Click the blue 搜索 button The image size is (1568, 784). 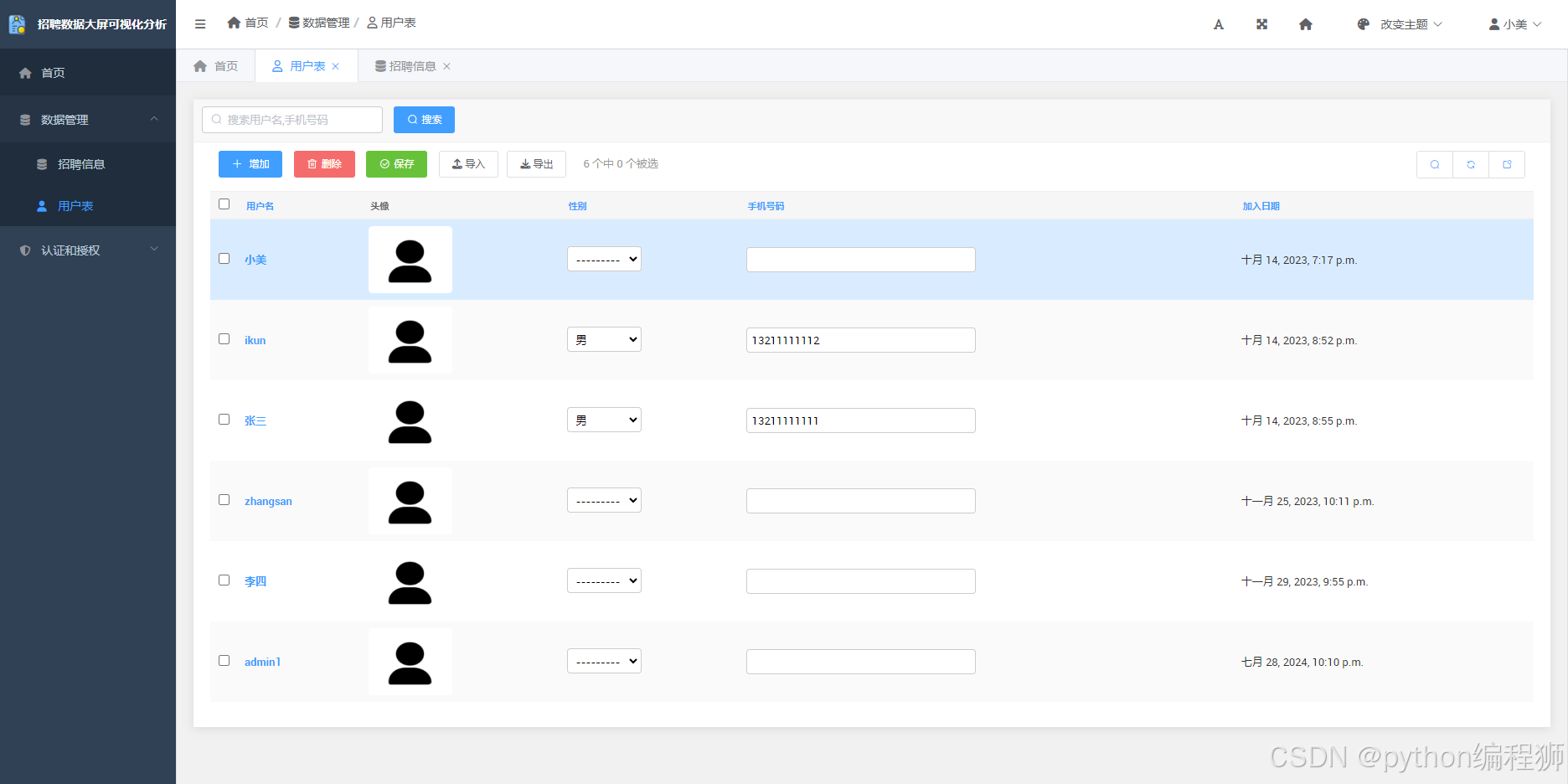tap(424, 120)
